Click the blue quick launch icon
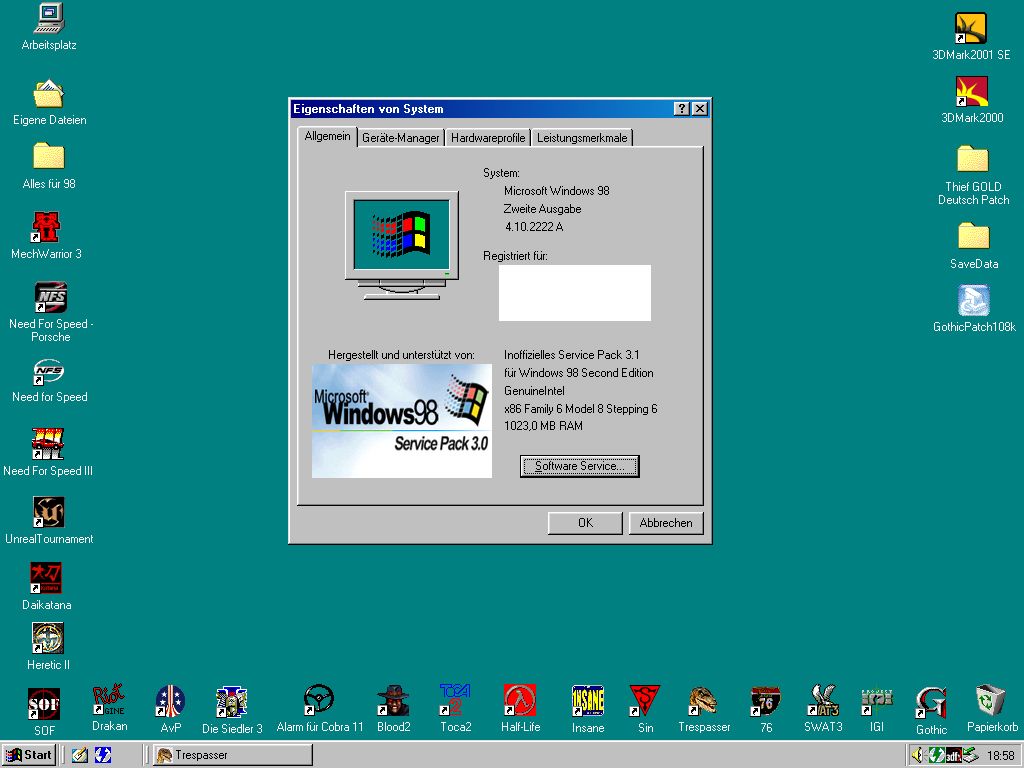1024x768 pixels. (103, 755)
